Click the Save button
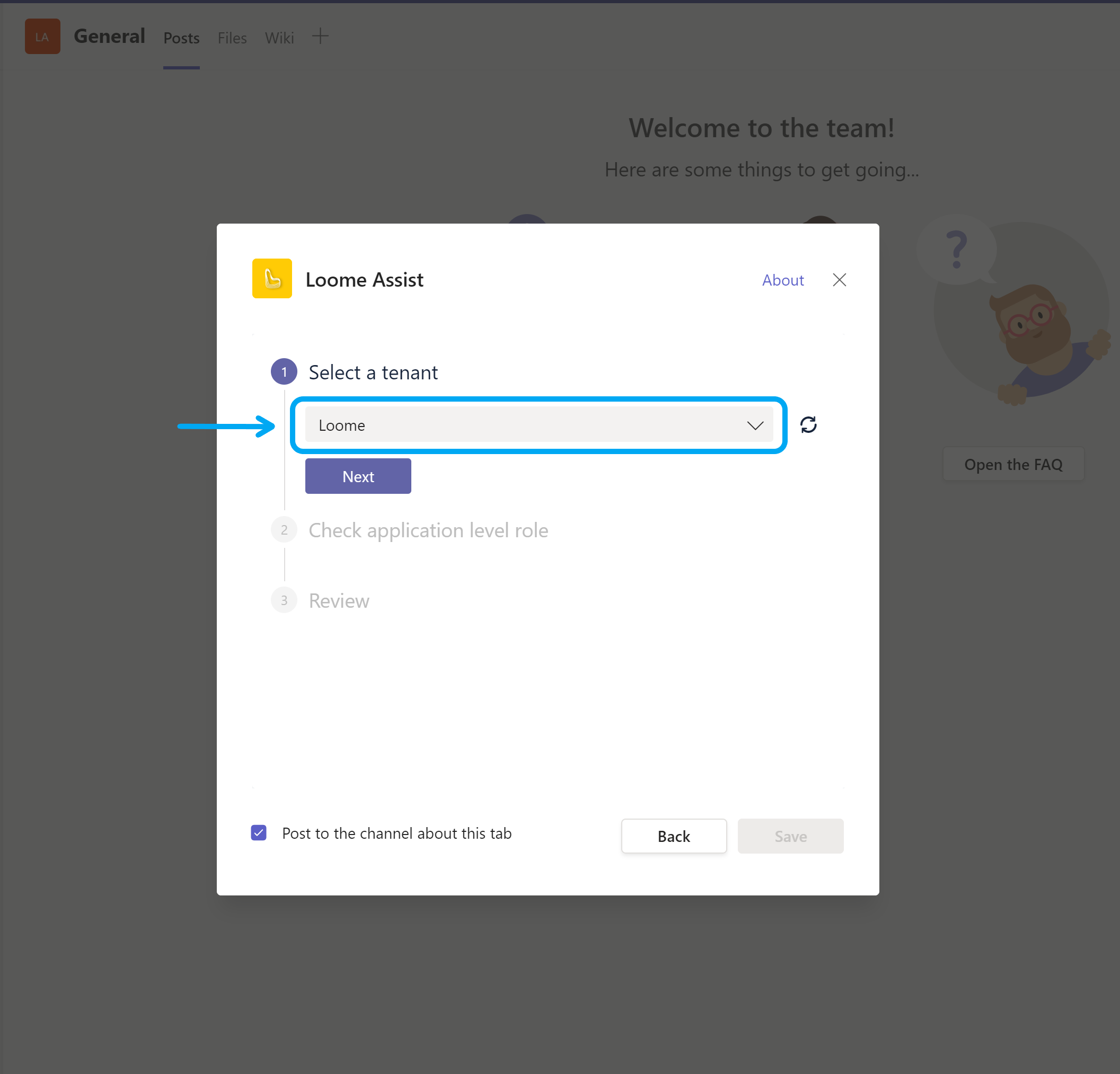The height and width of the screenshot is (1074, 1120). (790, 835)
